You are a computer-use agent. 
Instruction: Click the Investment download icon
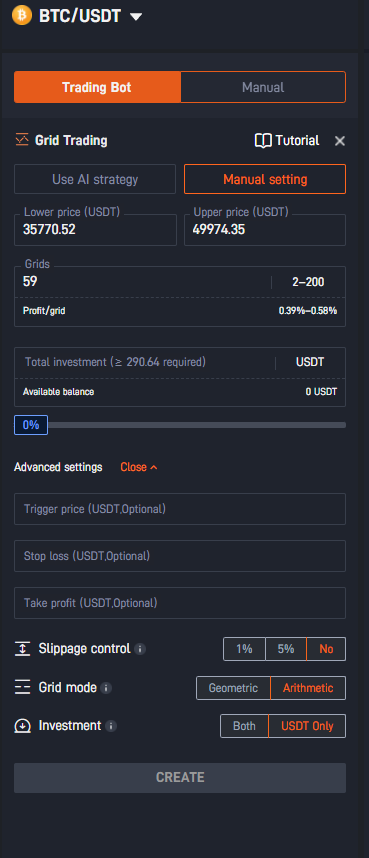click(22, 726)
